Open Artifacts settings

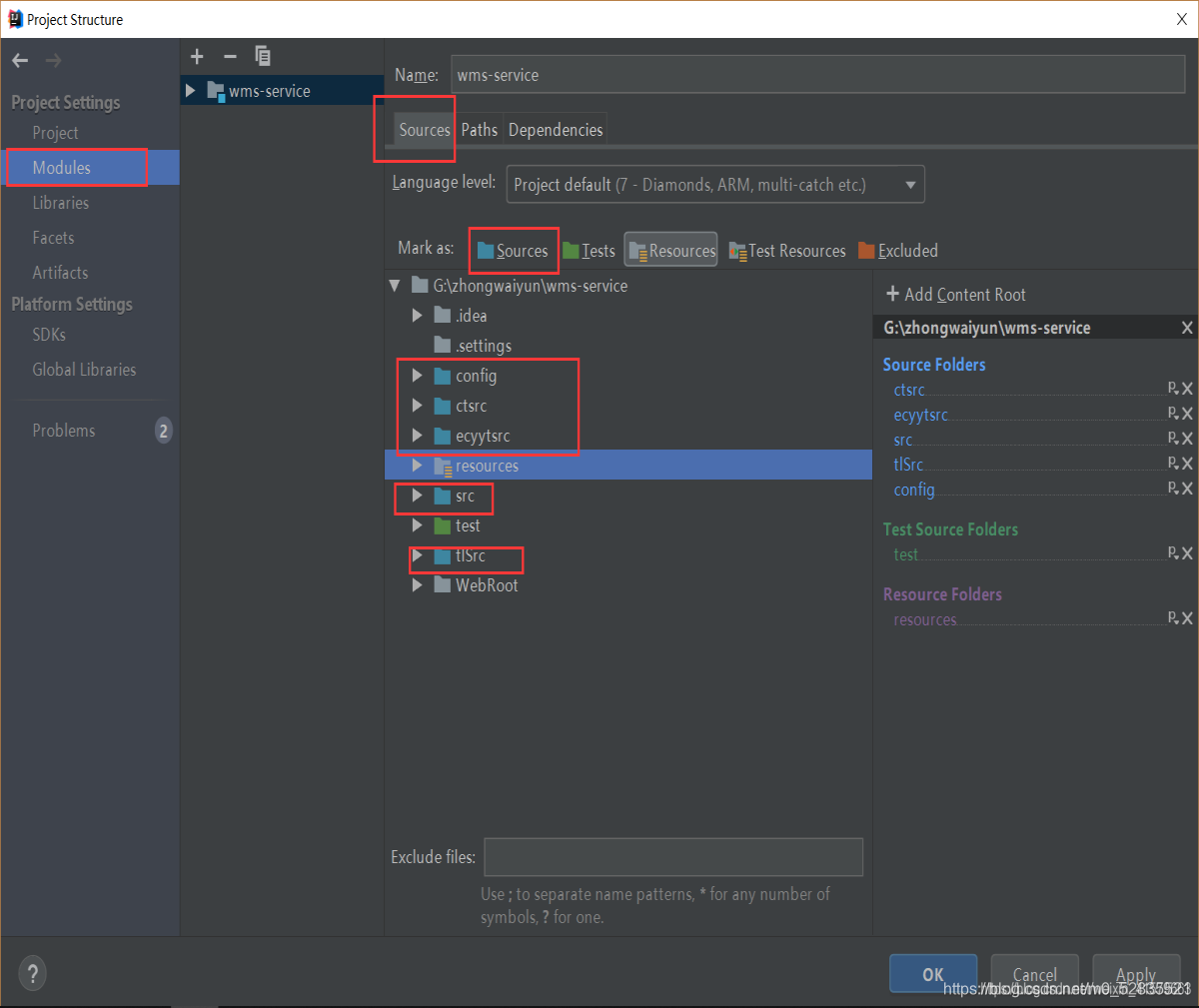pyautogui.click(x=60, y=273)
